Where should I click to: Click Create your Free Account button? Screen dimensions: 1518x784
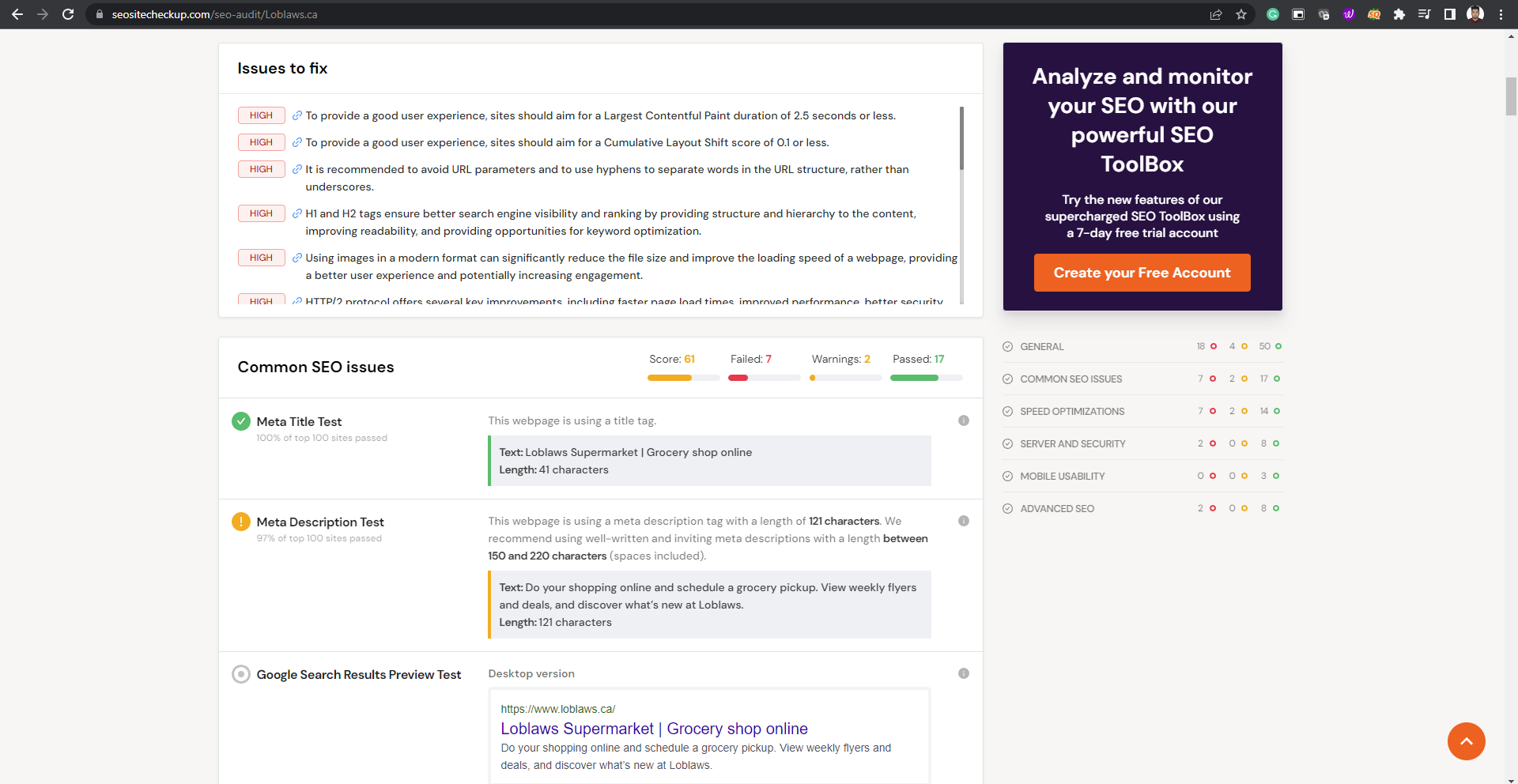click(1142, 273)
